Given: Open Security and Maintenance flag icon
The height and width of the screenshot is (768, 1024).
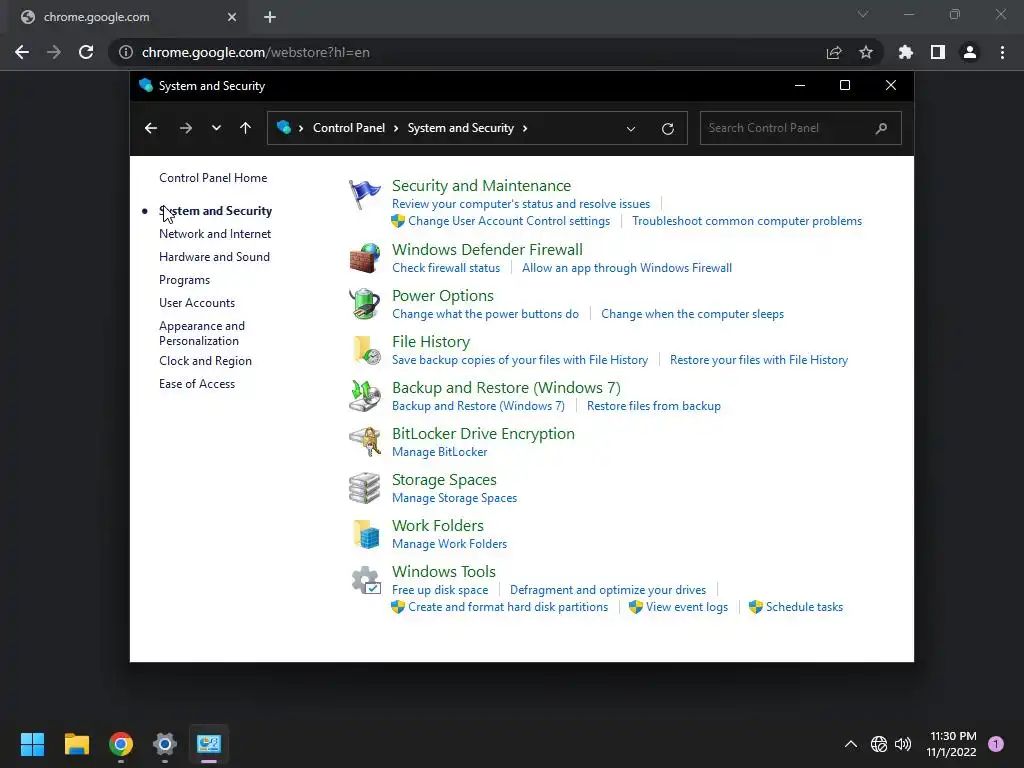Looking at the screenshot, I should click(x=364, y=194).
